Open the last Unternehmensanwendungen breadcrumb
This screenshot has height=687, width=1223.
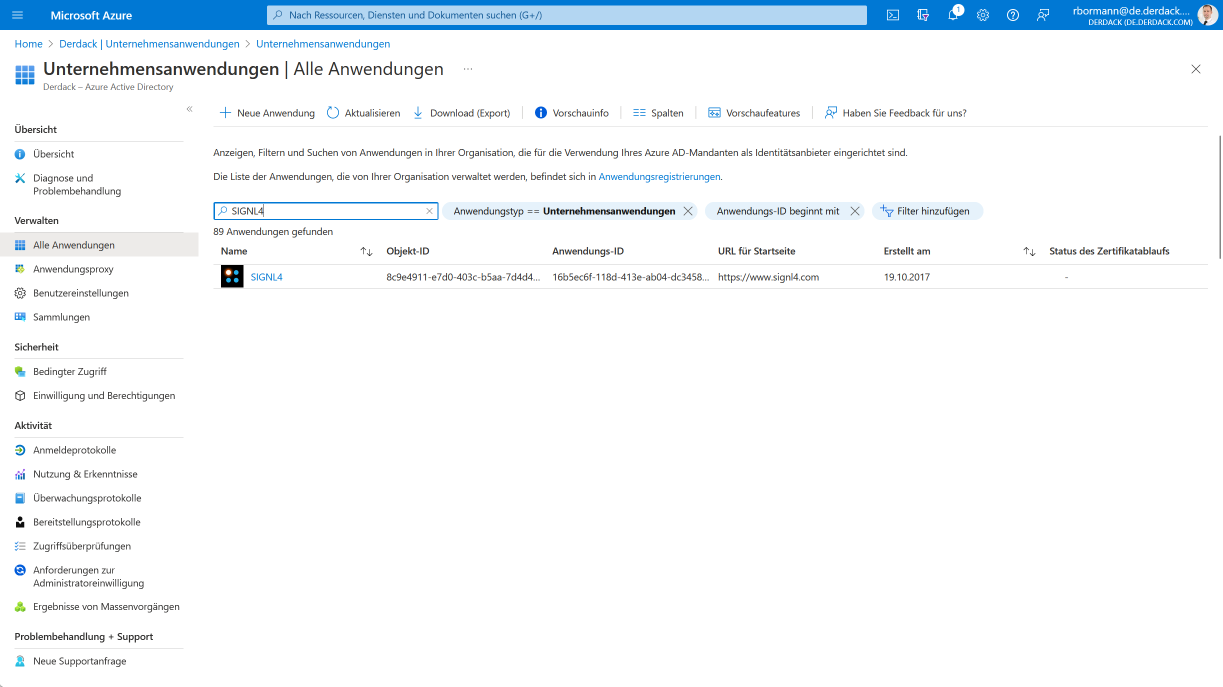323,44
